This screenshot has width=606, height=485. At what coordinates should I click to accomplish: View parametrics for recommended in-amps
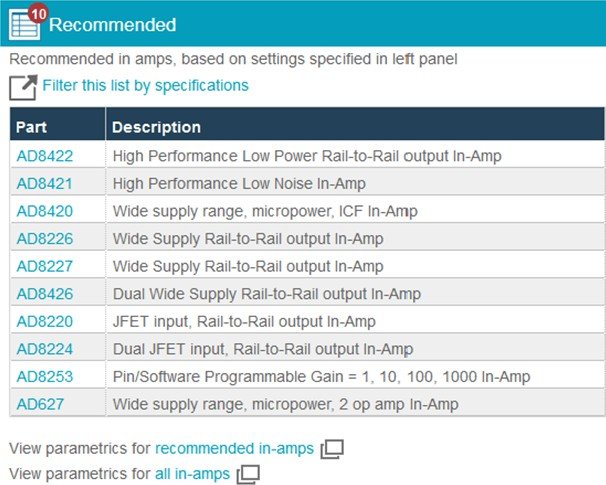235,449
